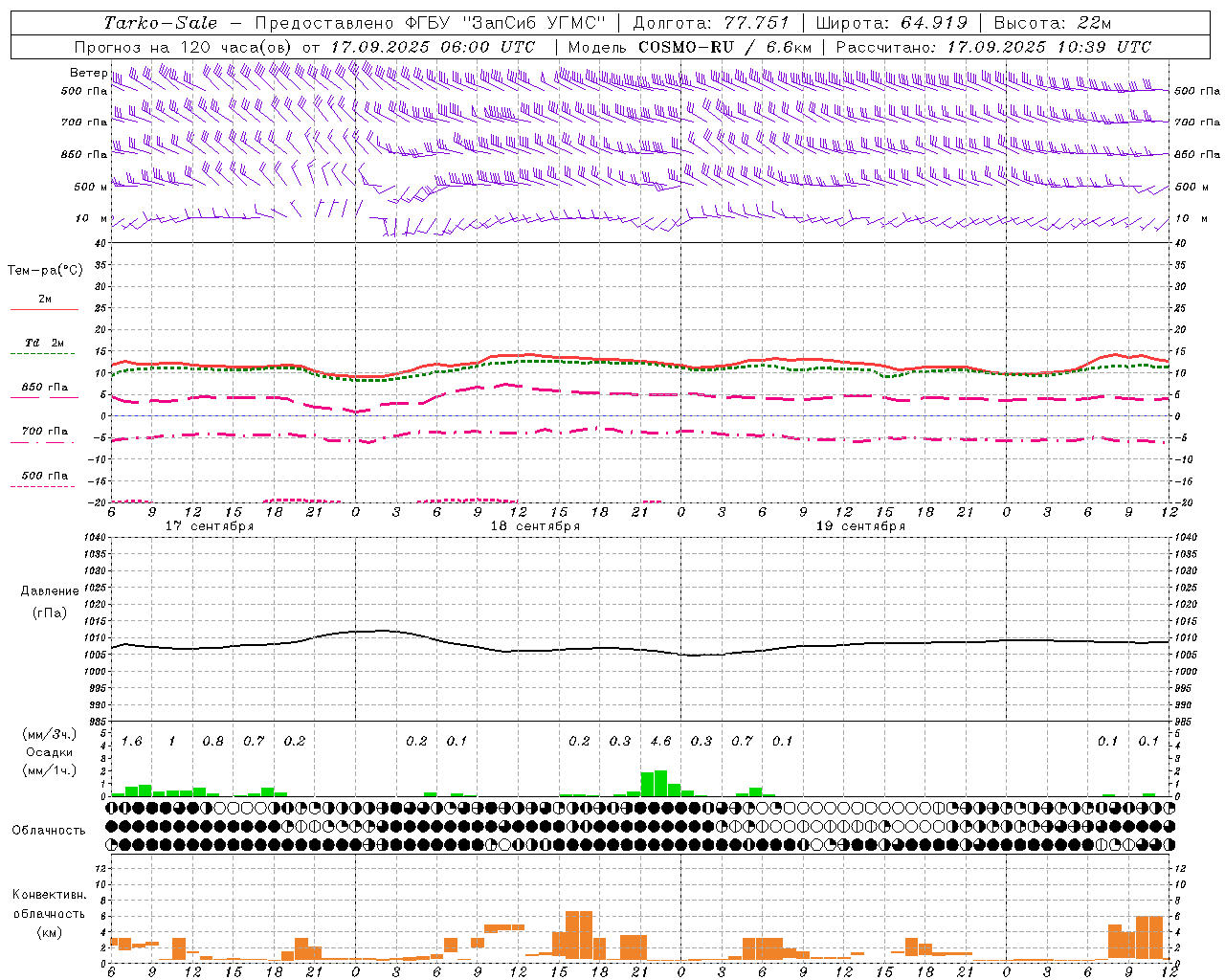The image size is (1225, 980).
Task: Click the "Тем-ра(°C)" panel label
Action: pyautogui.click(x=45, y=271)
